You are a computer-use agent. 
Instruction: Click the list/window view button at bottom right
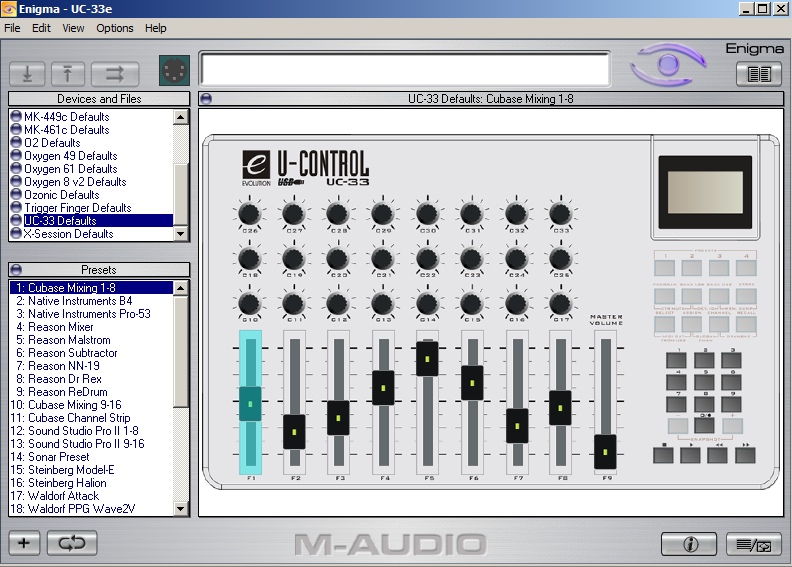point(754,544)
